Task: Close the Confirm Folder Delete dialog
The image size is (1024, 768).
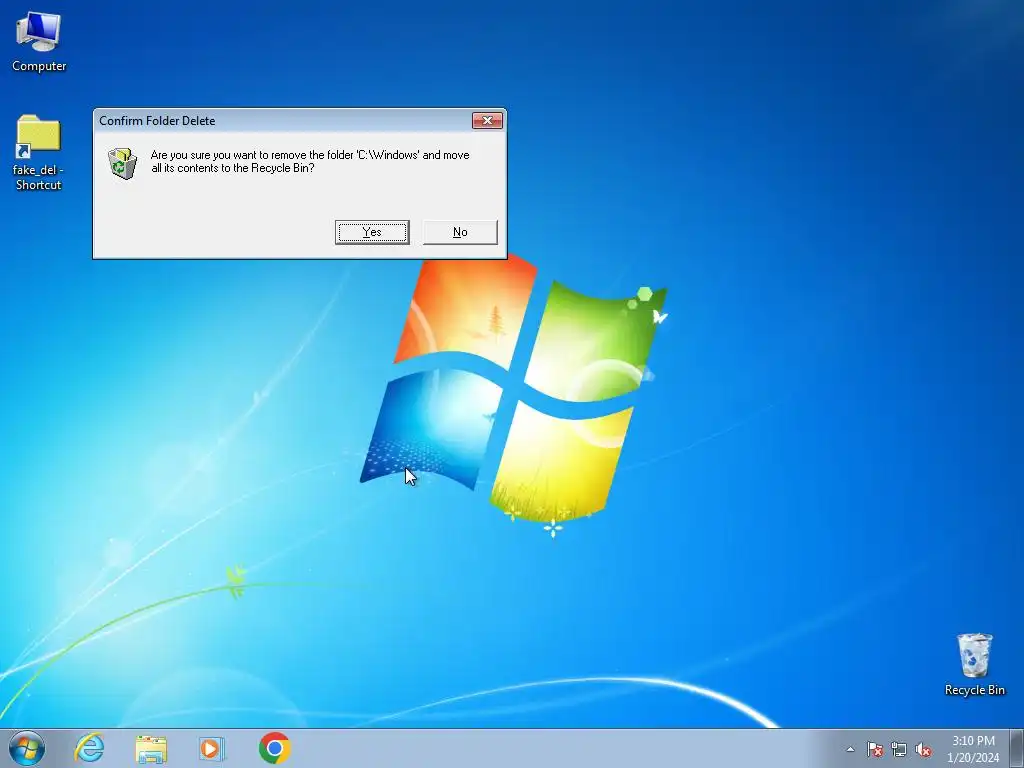Action: click(487, 121)
